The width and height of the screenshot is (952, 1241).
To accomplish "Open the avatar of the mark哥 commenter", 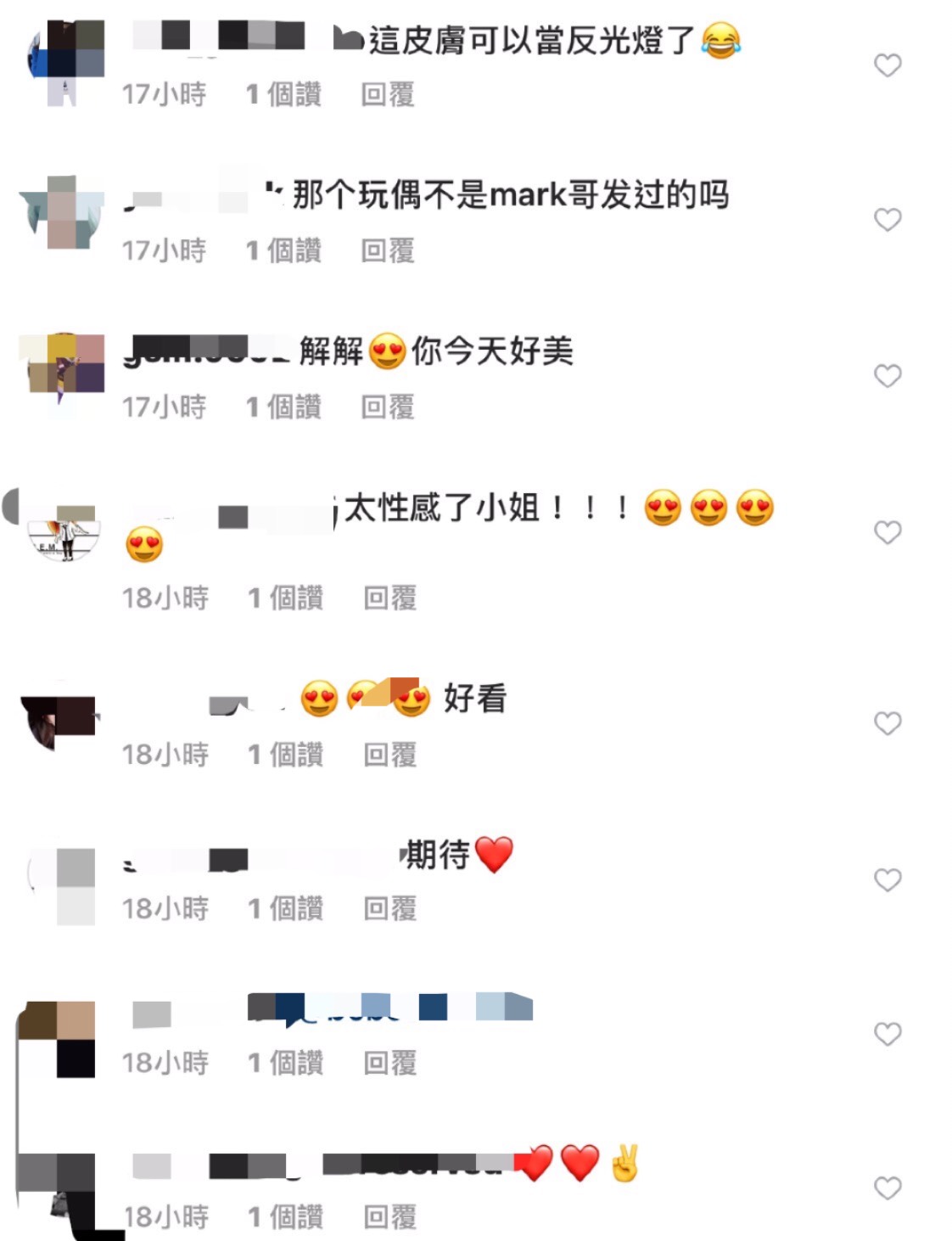I will tap(62, 212).
